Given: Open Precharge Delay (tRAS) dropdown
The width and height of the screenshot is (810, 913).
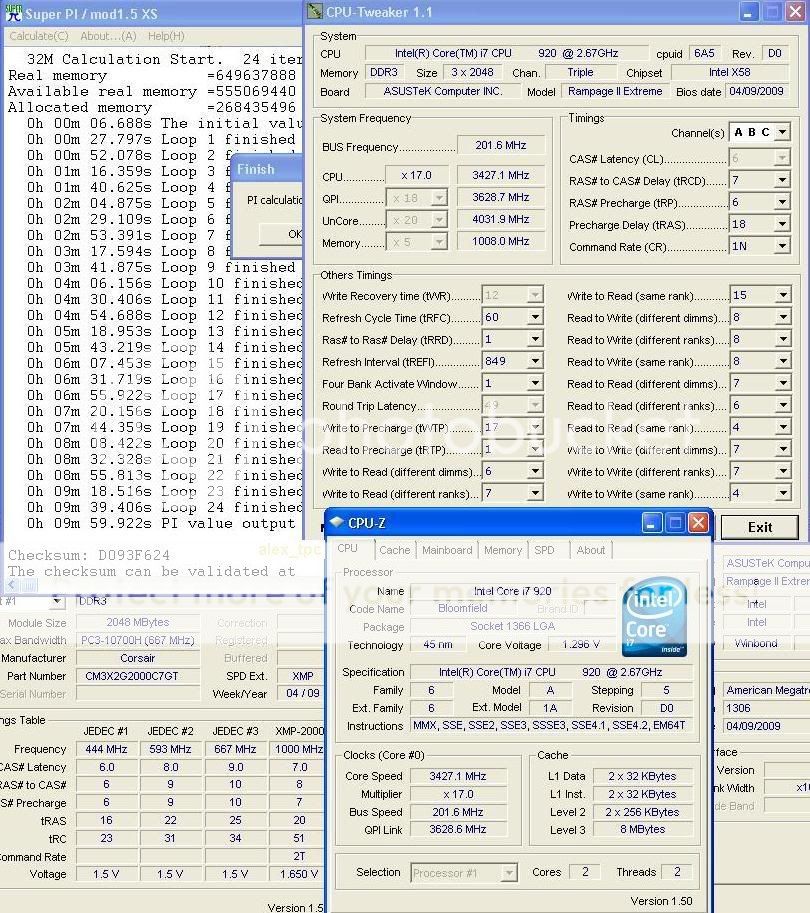Looking at the screenshot, I should pyautogui.click(x=782, y=224).
